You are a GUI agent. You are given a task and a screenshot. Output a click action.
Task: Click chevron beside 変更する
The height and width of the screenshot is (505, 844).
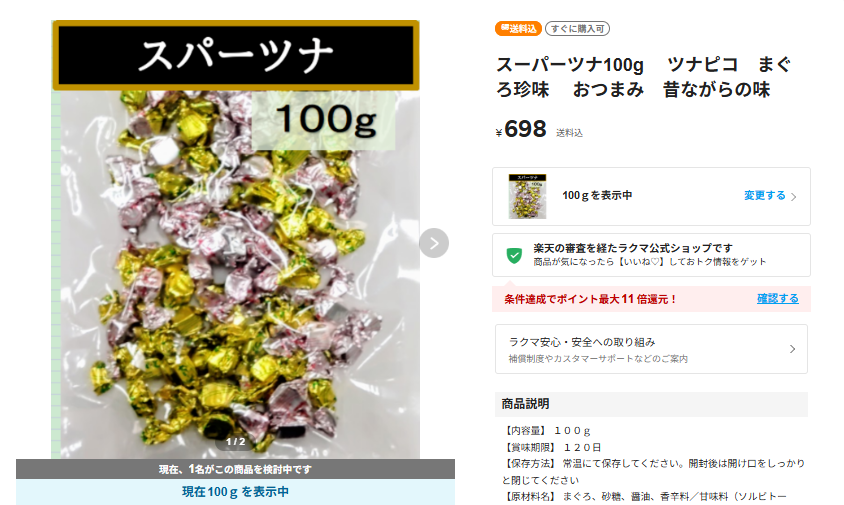[793, 197]
